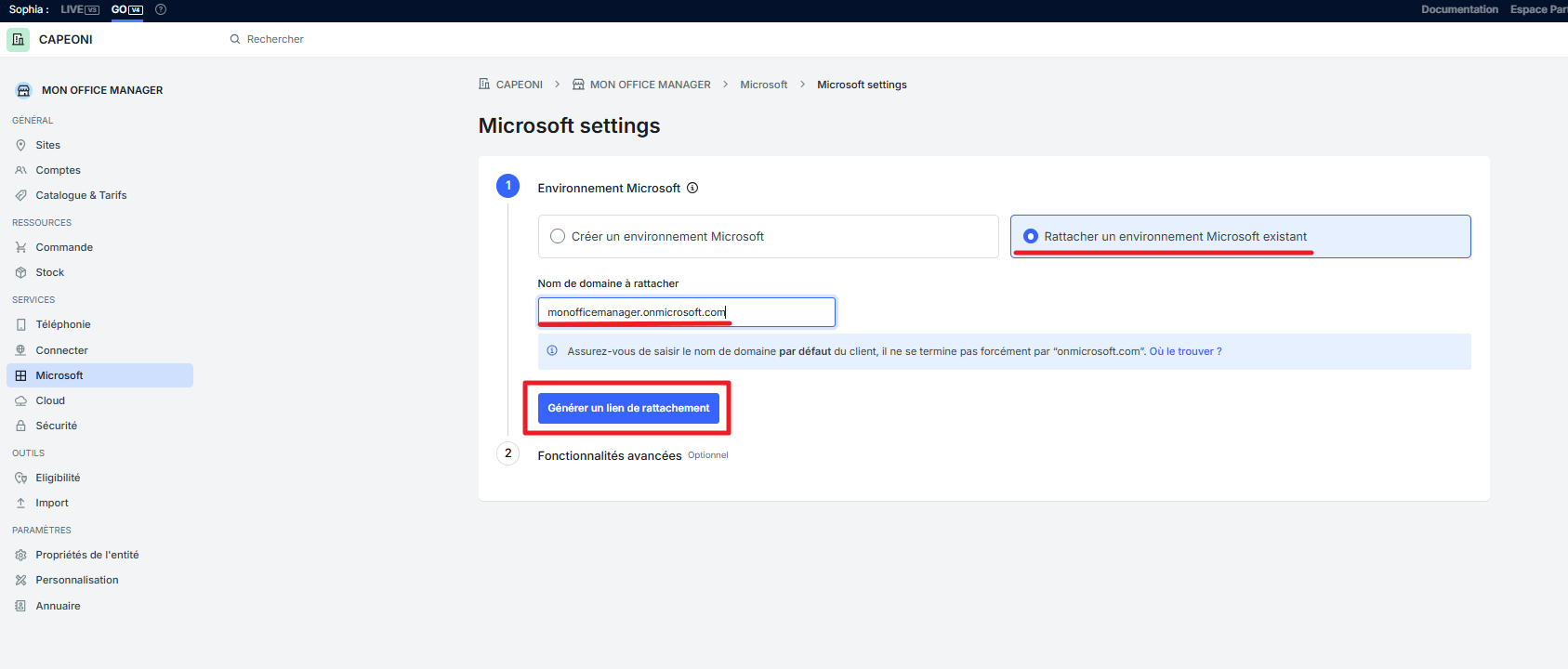
Task: Click the Eligibilité icon in sidebar
Action: coord(20,478)
